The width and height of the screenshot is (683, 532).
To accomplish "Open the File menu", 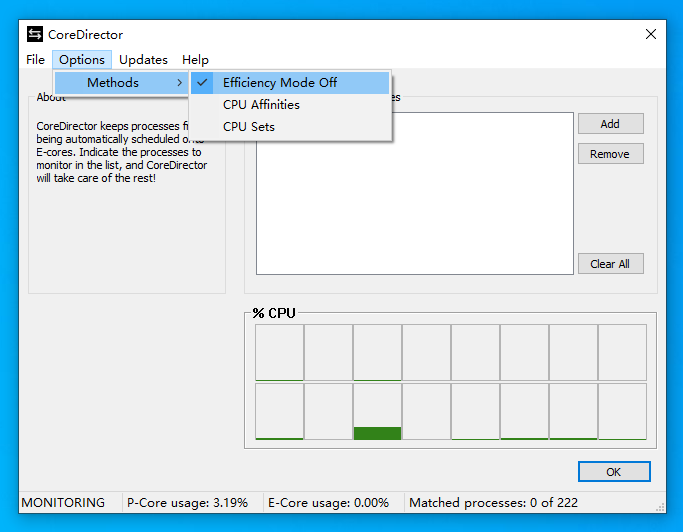I will [x=35, y=60].
